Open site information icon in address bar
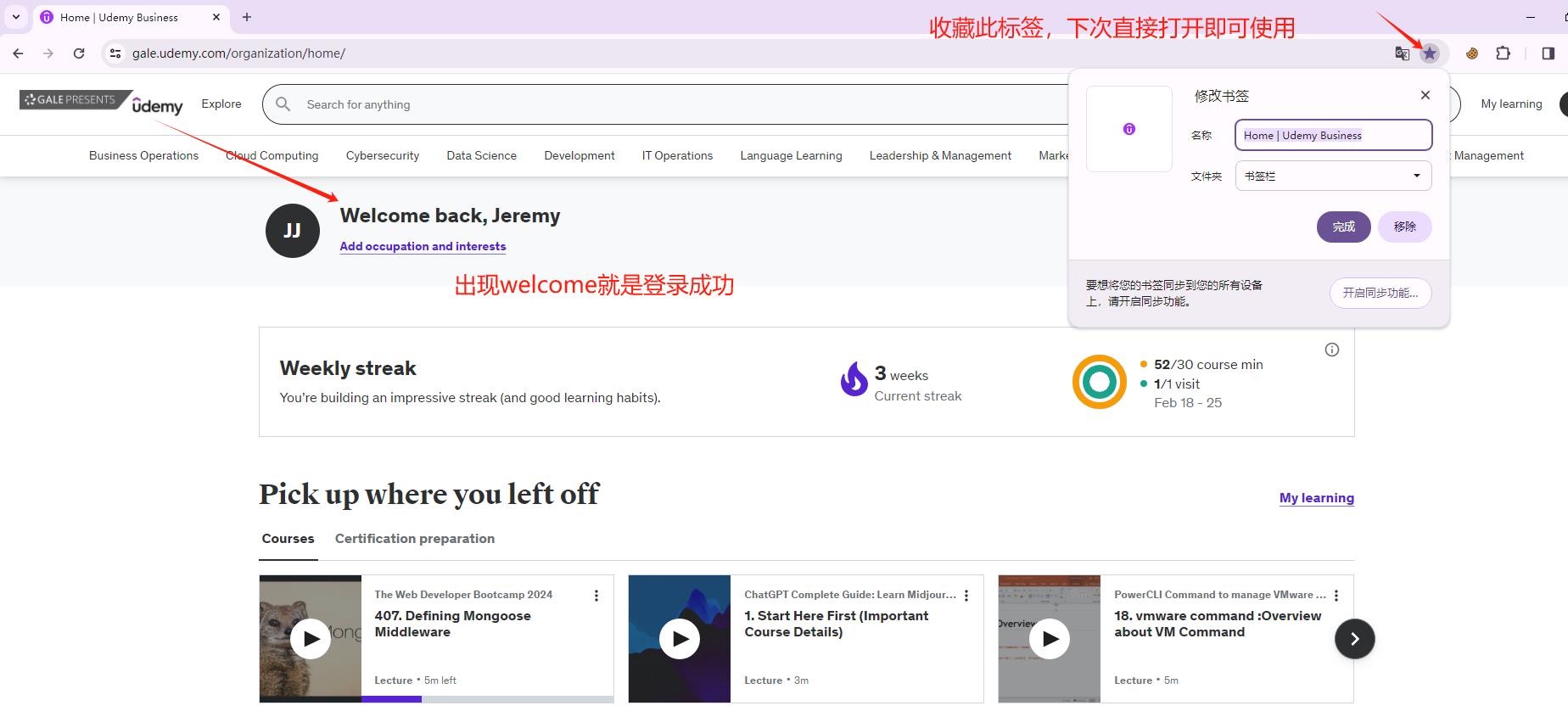The width and height of the screenshot is (1568, 728). tap(115, 53)
